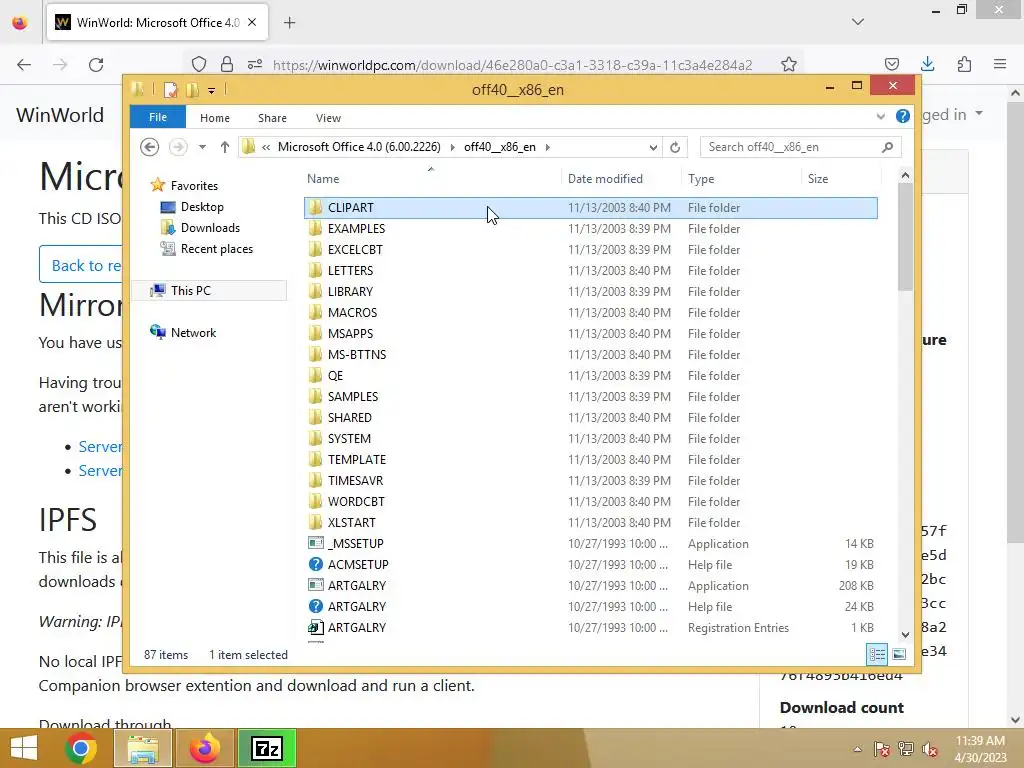Expand previous breadcrumb locations chevron
Image resolution: width=1024 pixels, height=768 pixels.
(266, 148)
